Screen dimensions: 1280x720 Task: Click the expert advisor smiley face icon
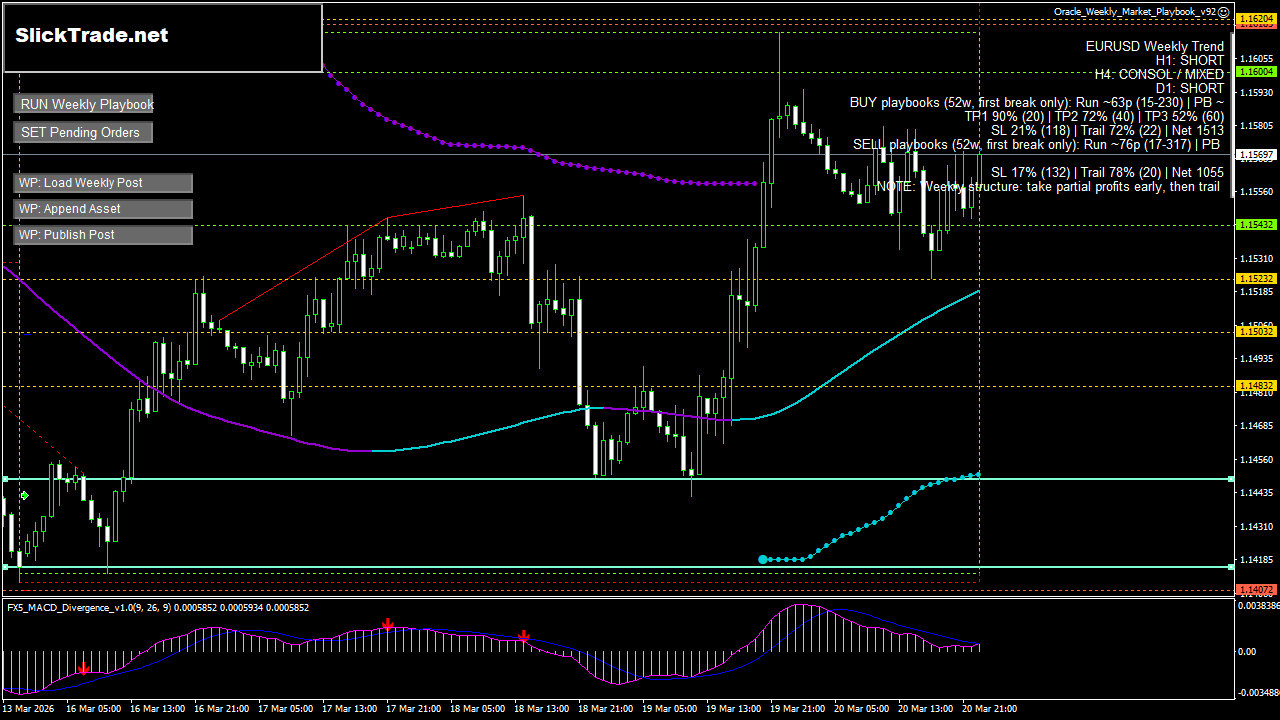tap(1224, 12)
